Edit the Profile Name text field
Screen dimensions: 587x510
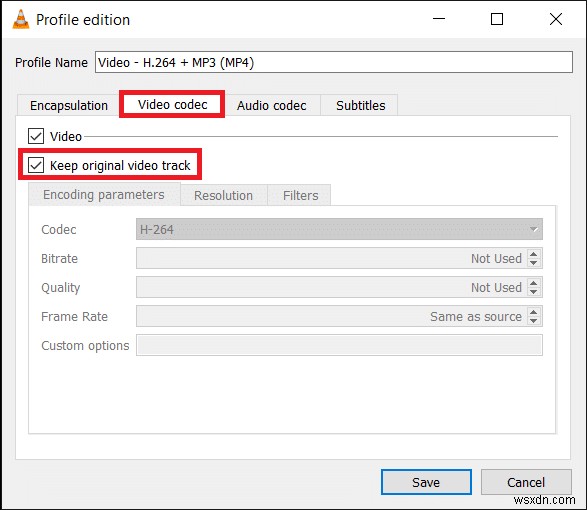(x=334, y=62)
